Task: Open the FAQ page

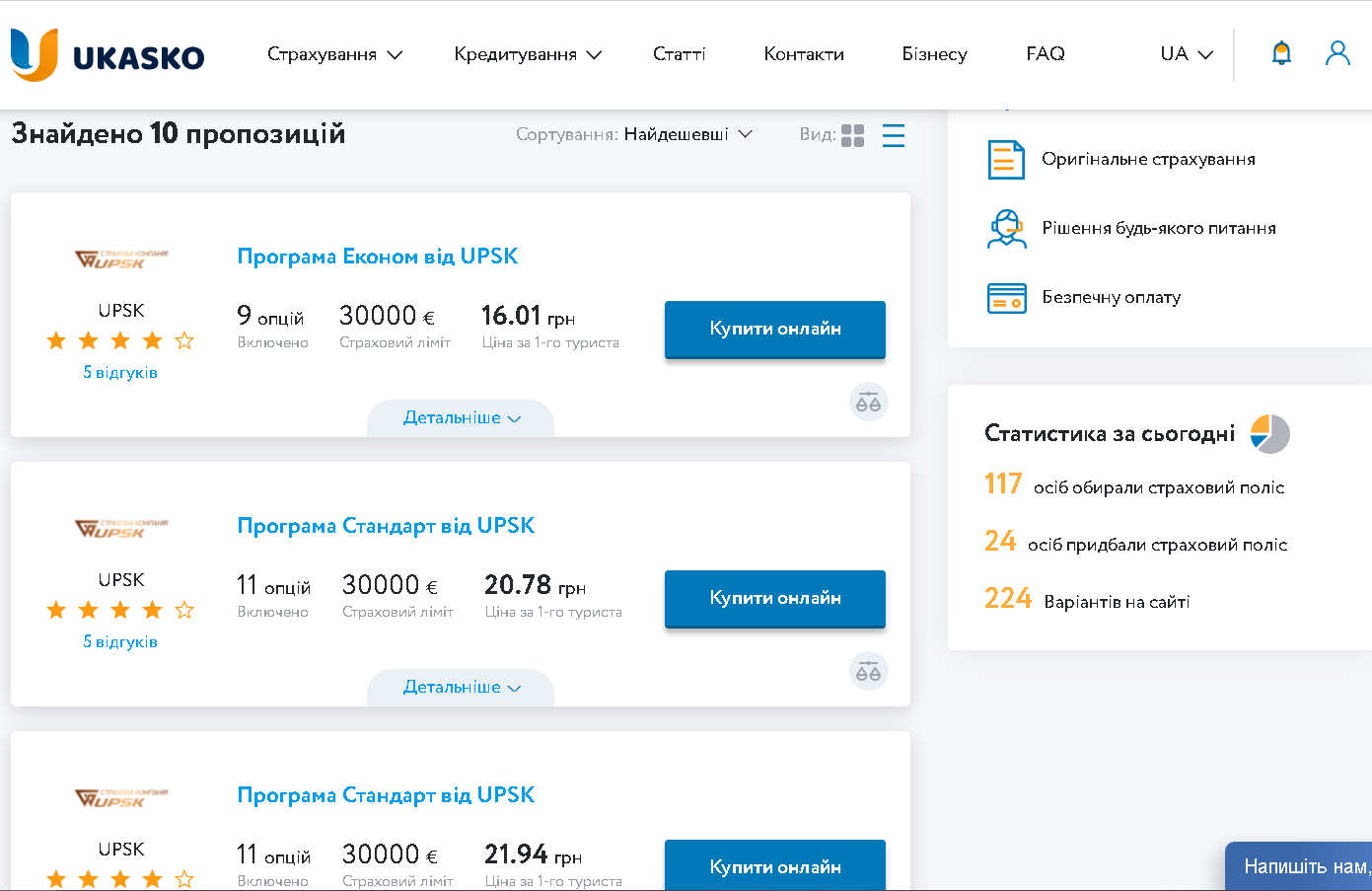Action: coord(1046,54)
